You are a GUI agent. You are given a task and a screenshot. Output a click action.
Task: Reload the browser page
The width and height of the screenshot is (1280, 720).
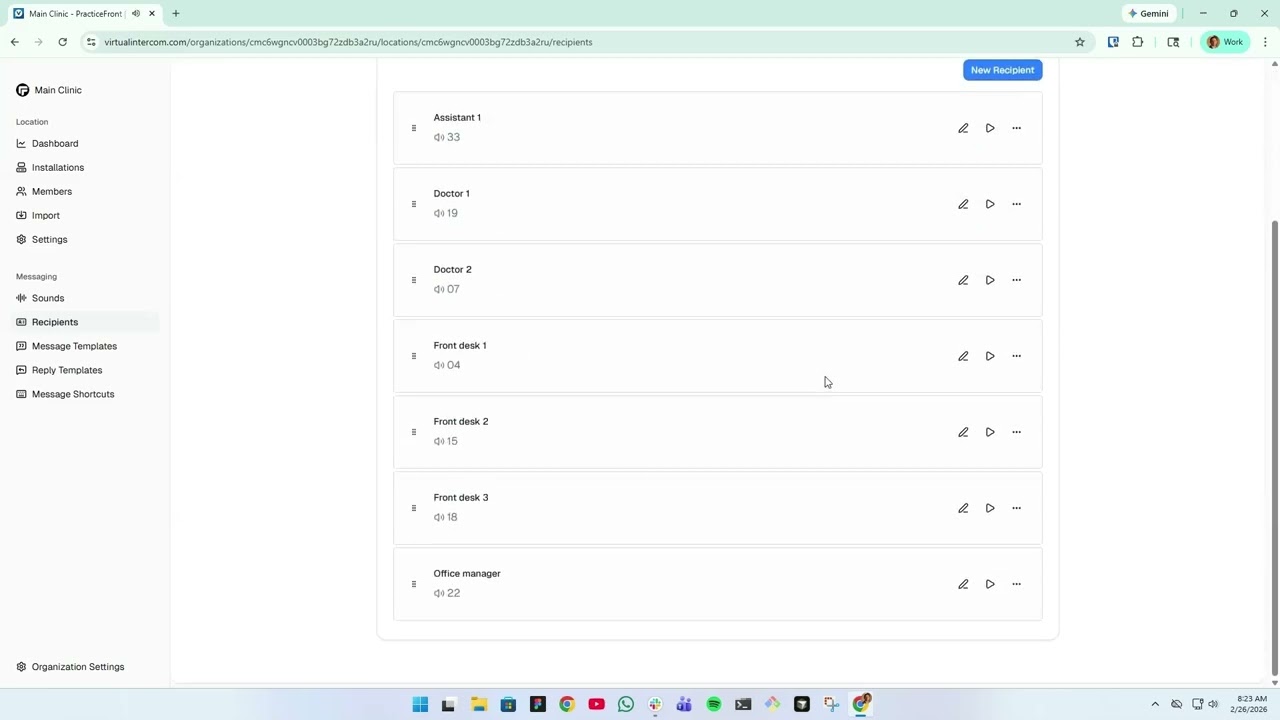point(62,42)
